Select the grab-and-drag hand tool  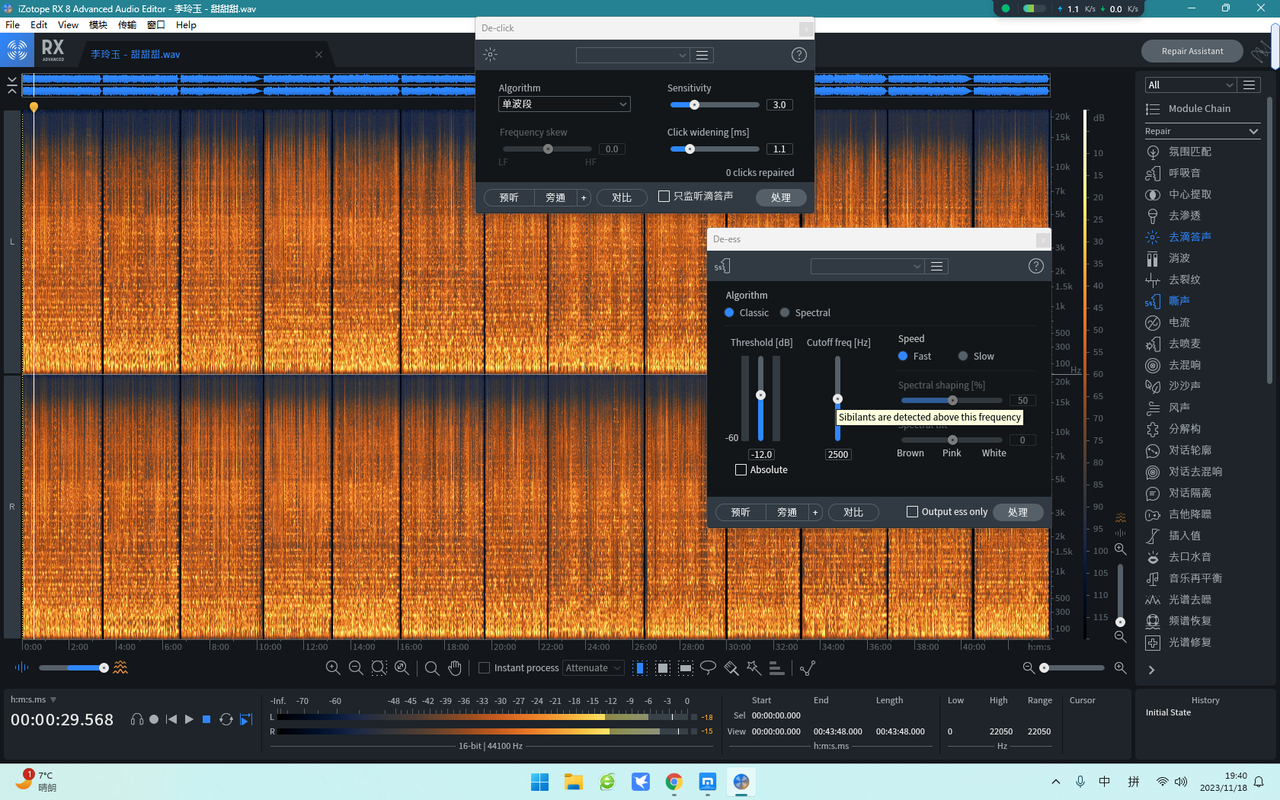point(455,668)
